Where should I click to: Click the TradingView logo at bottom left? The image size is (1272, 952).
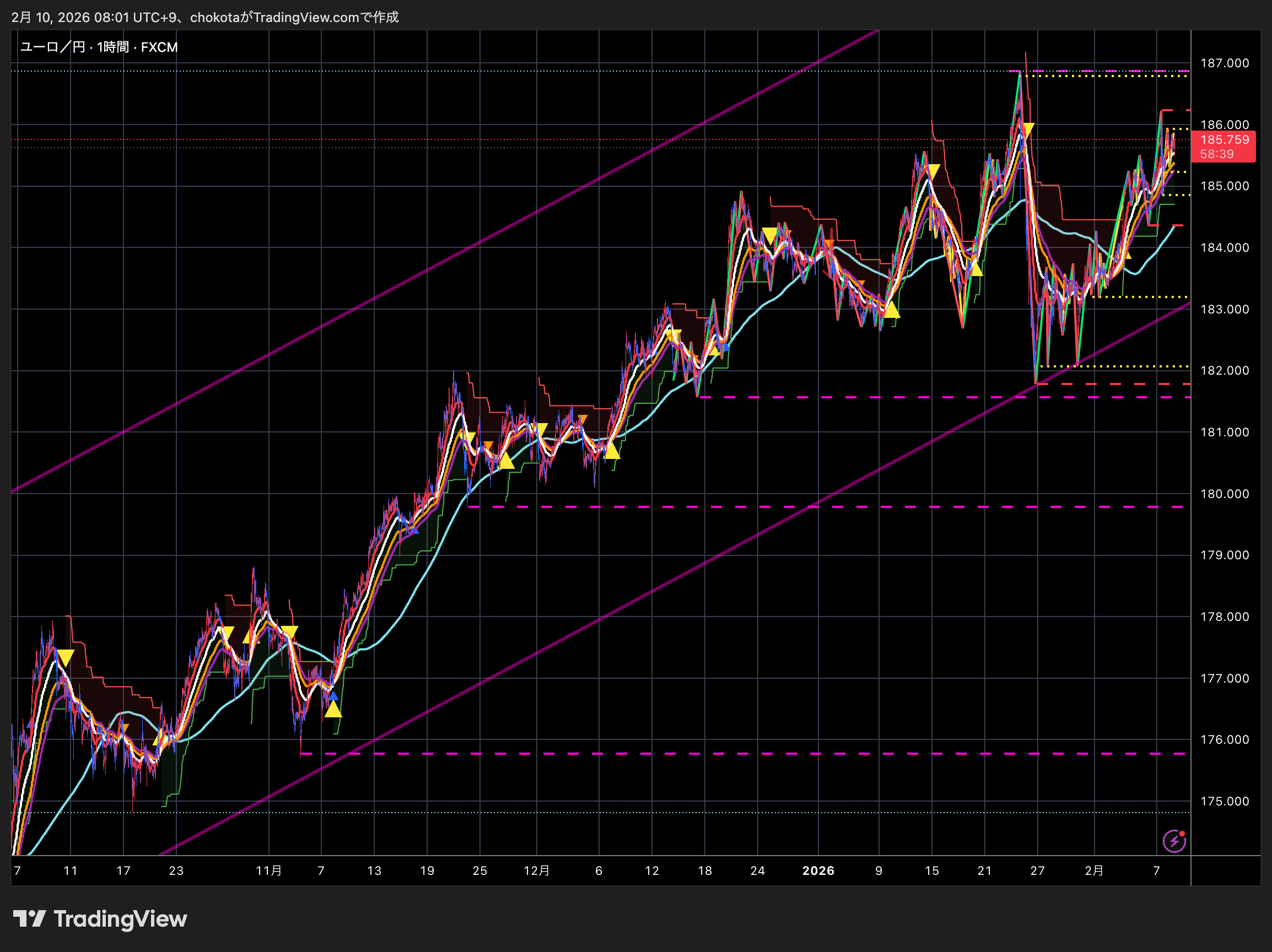[100, 918]
